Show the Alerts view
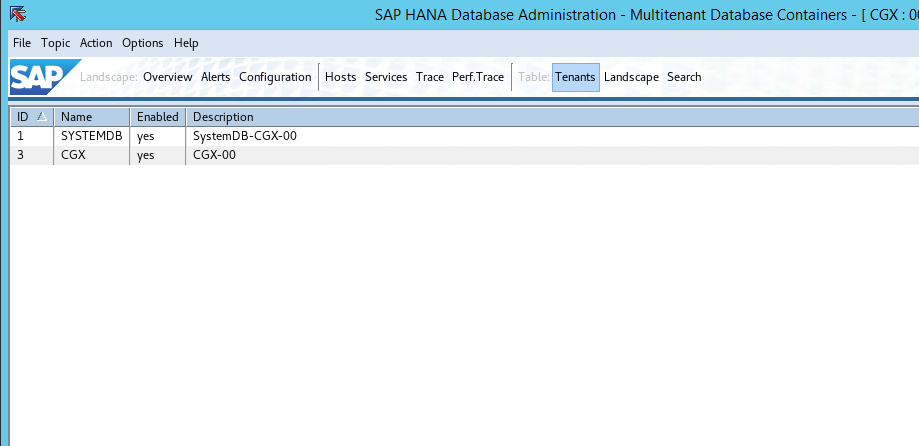 click(216, 77)
